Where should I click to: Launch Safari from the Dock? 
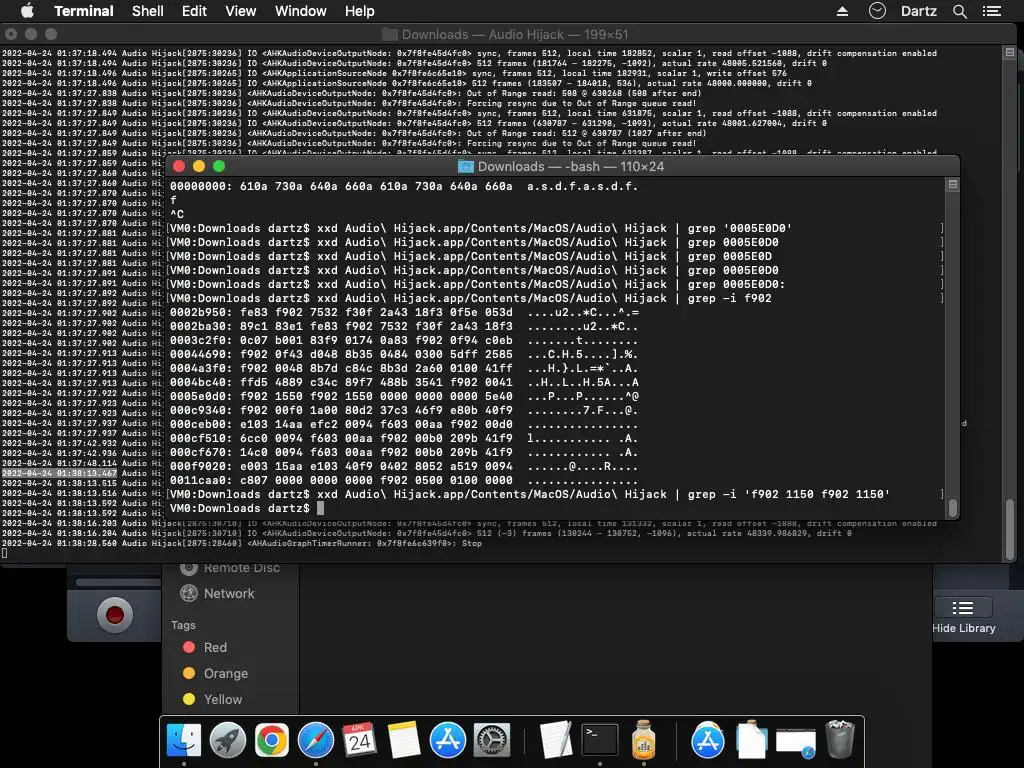point(315,740)
